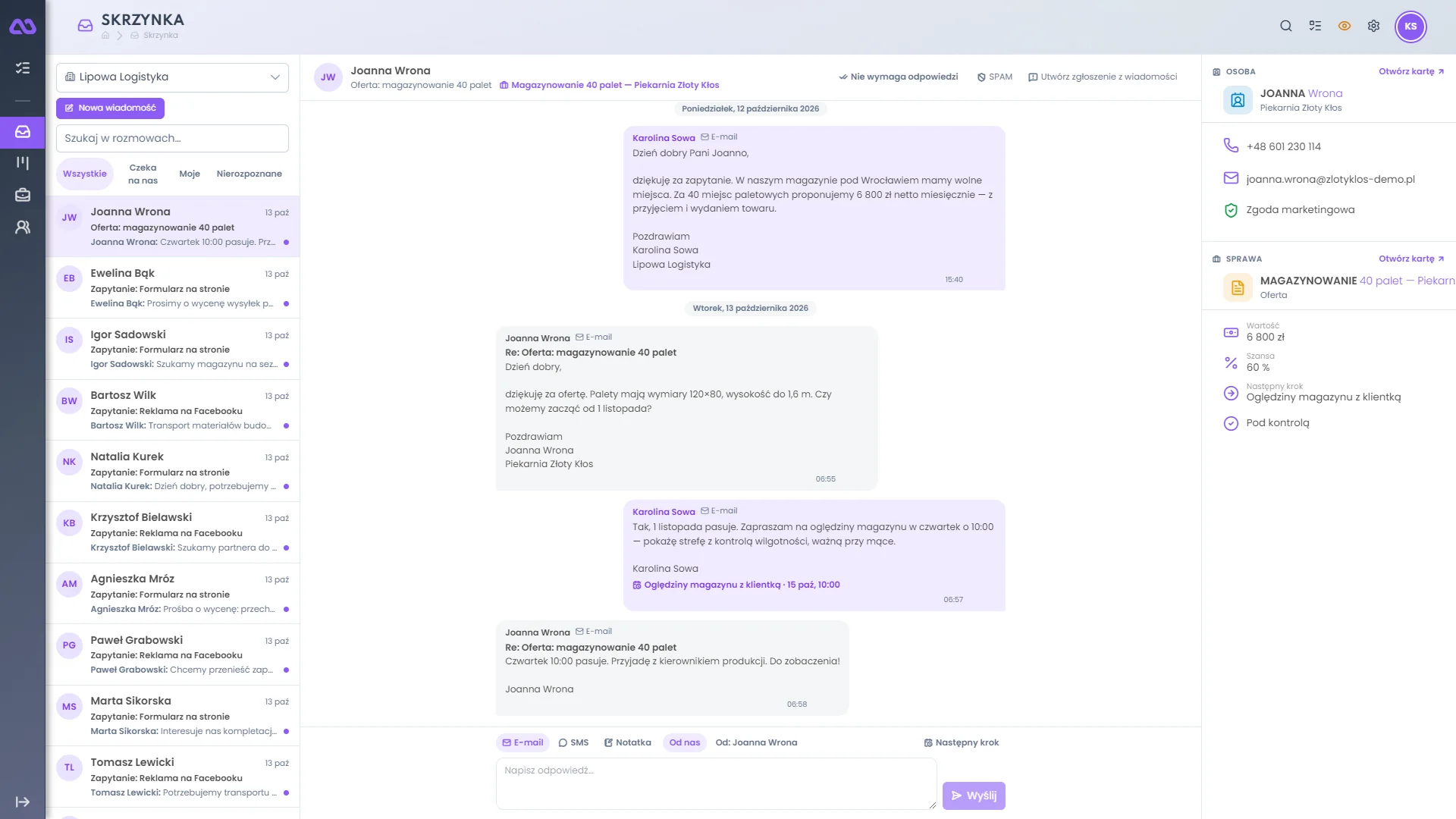Click the Wyślij send button

pos(974,795)
